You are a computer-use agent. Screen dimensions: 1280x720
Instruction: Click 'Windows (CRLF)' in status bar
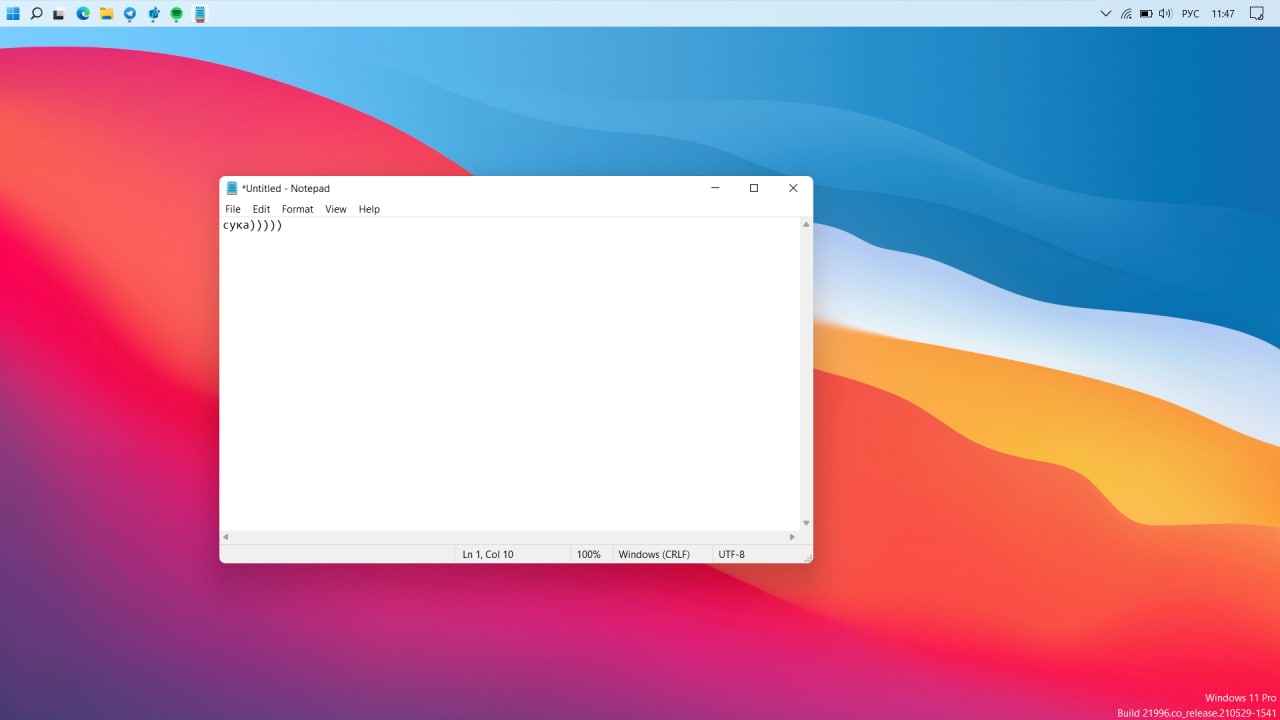pyautogui.click(x=654, y=554)
